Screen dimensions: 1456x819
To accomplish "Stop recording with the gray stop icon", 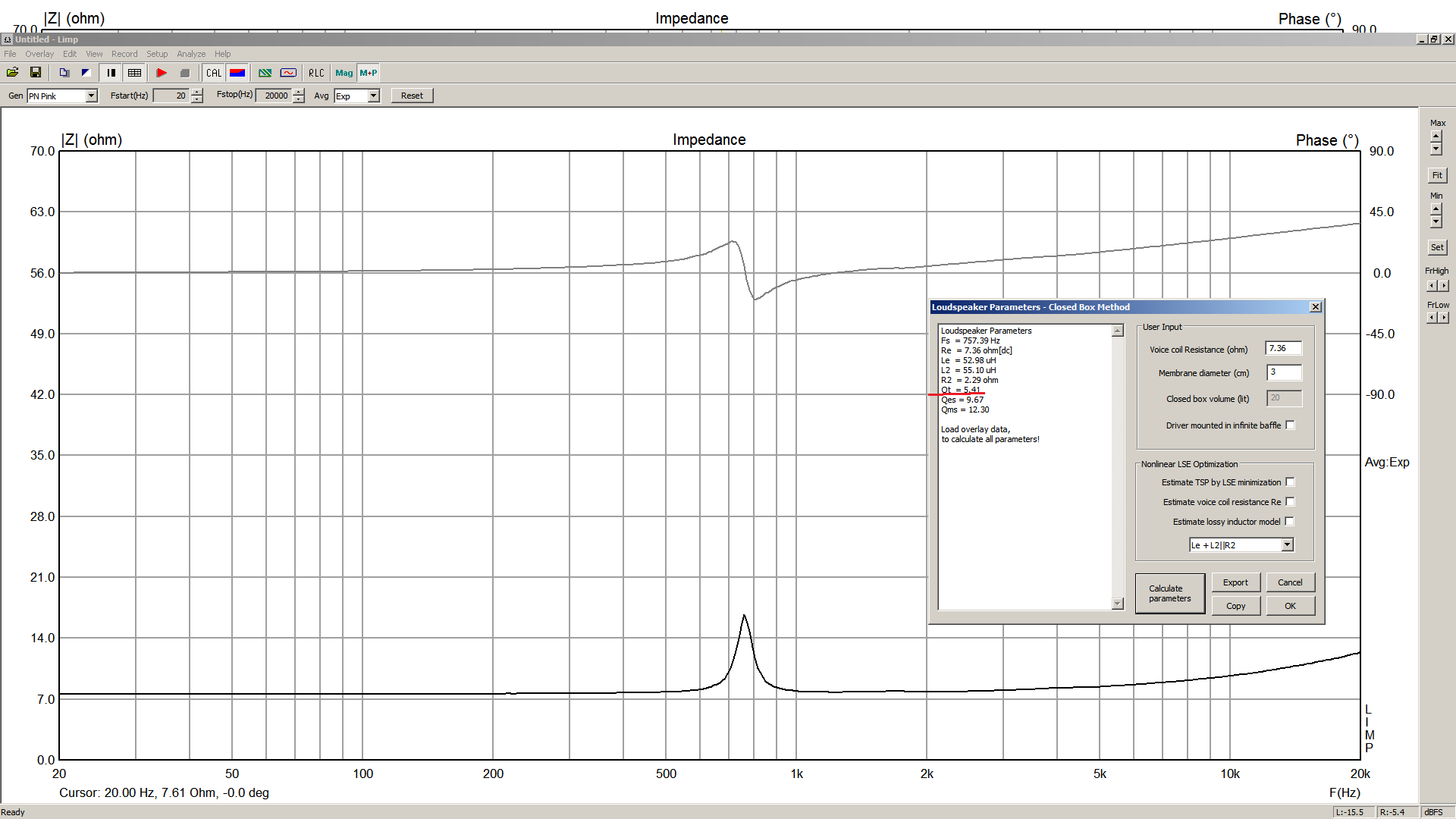I will coord(185,73).
